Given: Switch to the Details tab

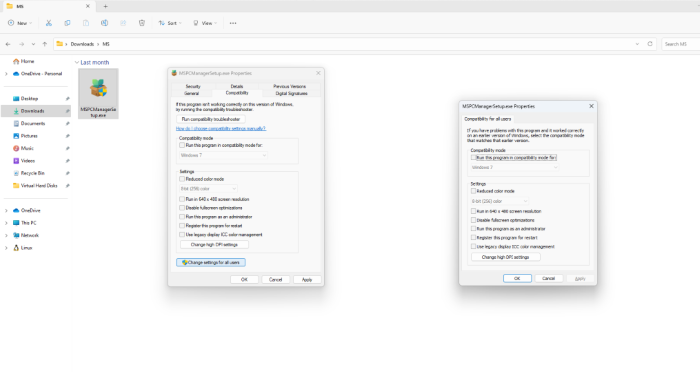Looking at the screenshot, I should coord(237,86).
